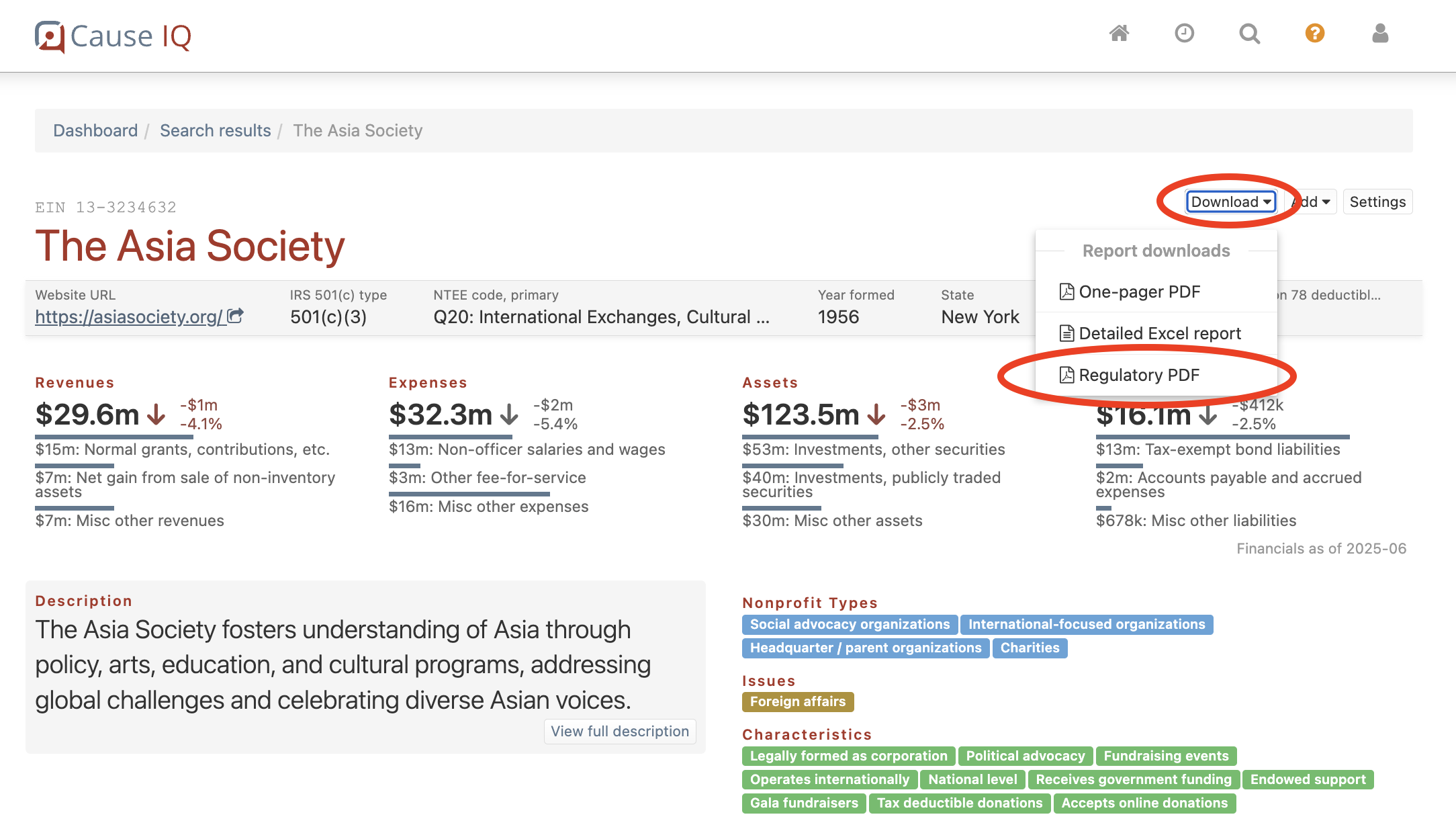1456x825 pixels.
Task: Click Foreign affairs issue tag
Action: tap(798, 702)
